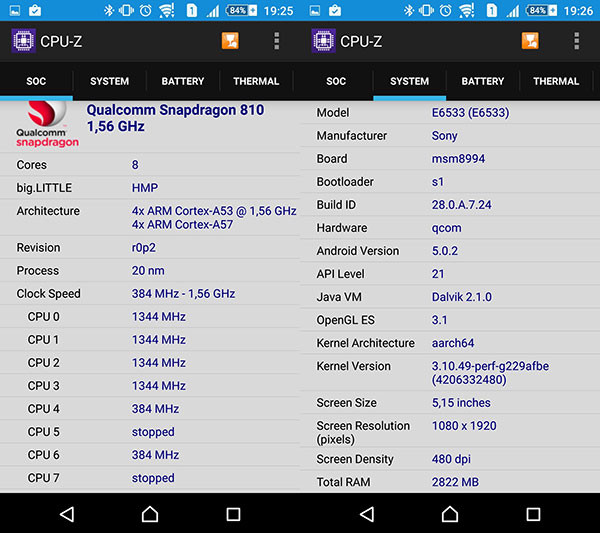Image resolution: width=600 pixels, height=533 pixels.
Task: Switch to the BATTERY tab in the left screen
Action: point(183,81)
